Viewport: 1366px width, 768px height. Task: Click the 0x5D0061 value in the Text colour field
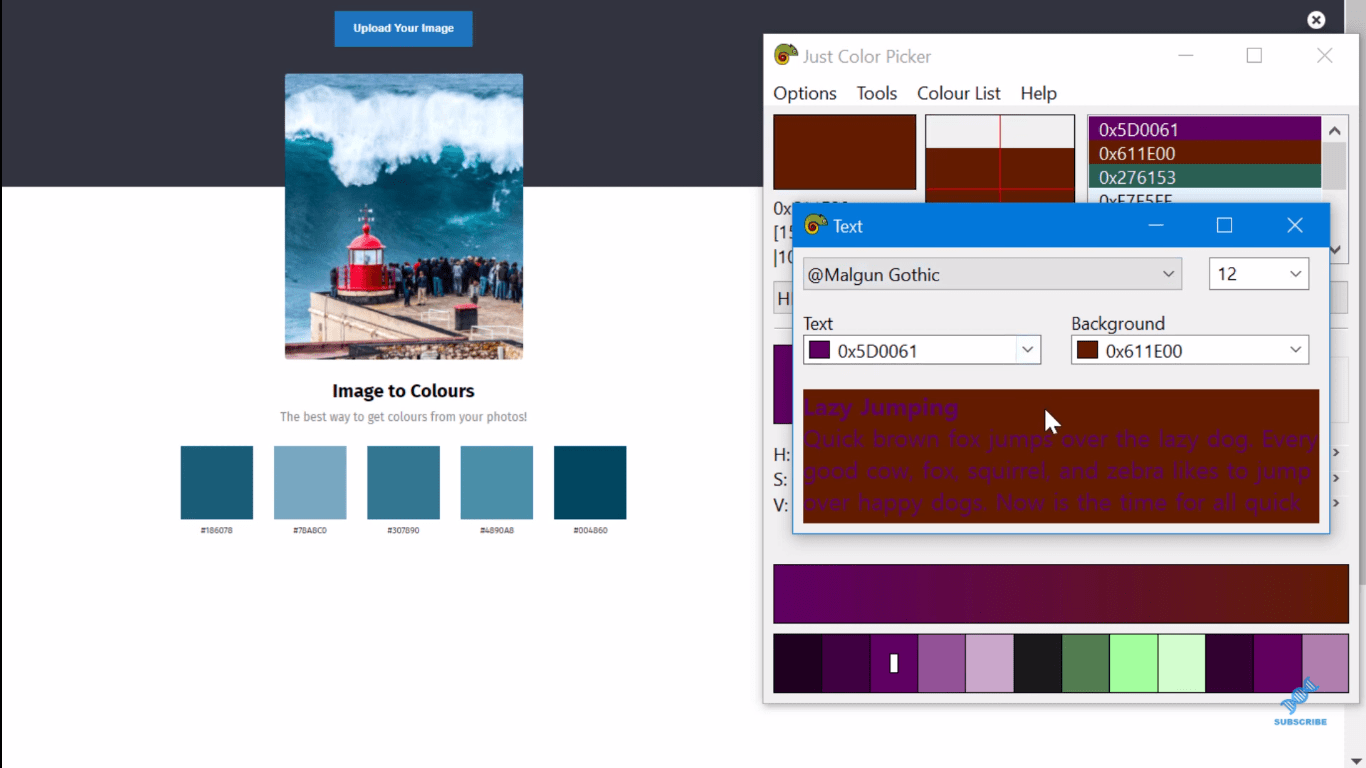pos(878,351)
